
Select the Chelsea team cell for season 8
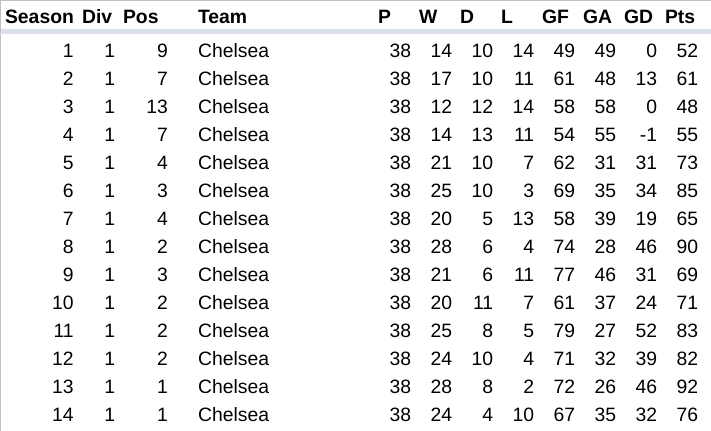click(x=233, y=247)
